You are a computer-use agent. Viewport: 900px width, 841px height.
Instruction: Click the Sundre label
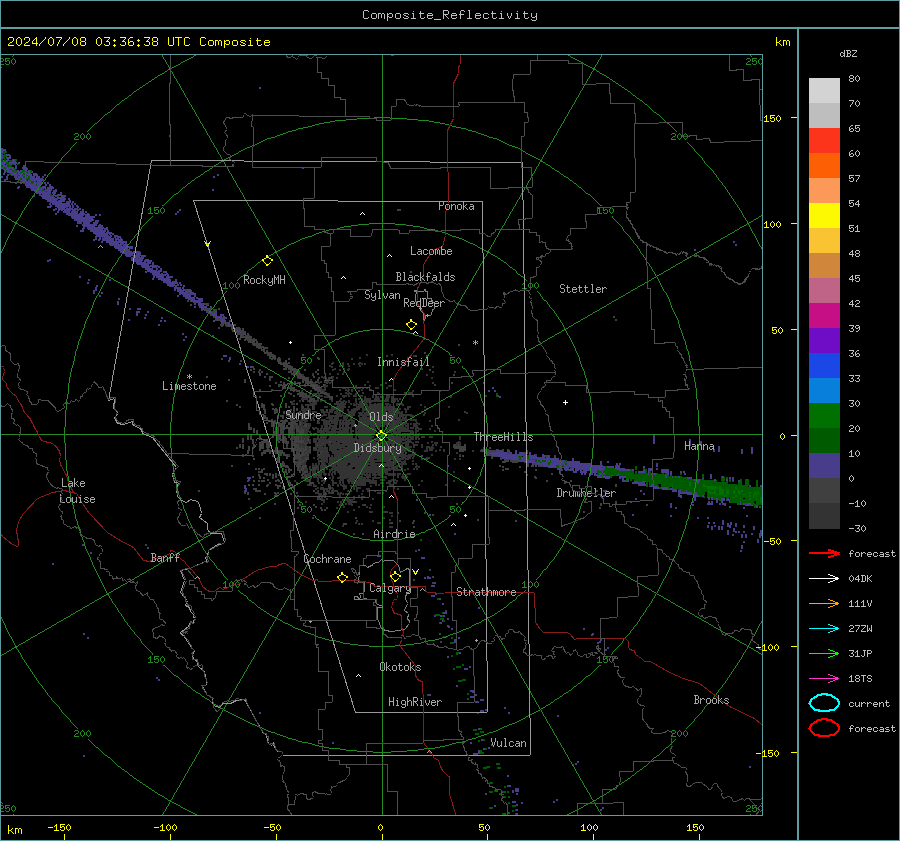coord(303,415)
